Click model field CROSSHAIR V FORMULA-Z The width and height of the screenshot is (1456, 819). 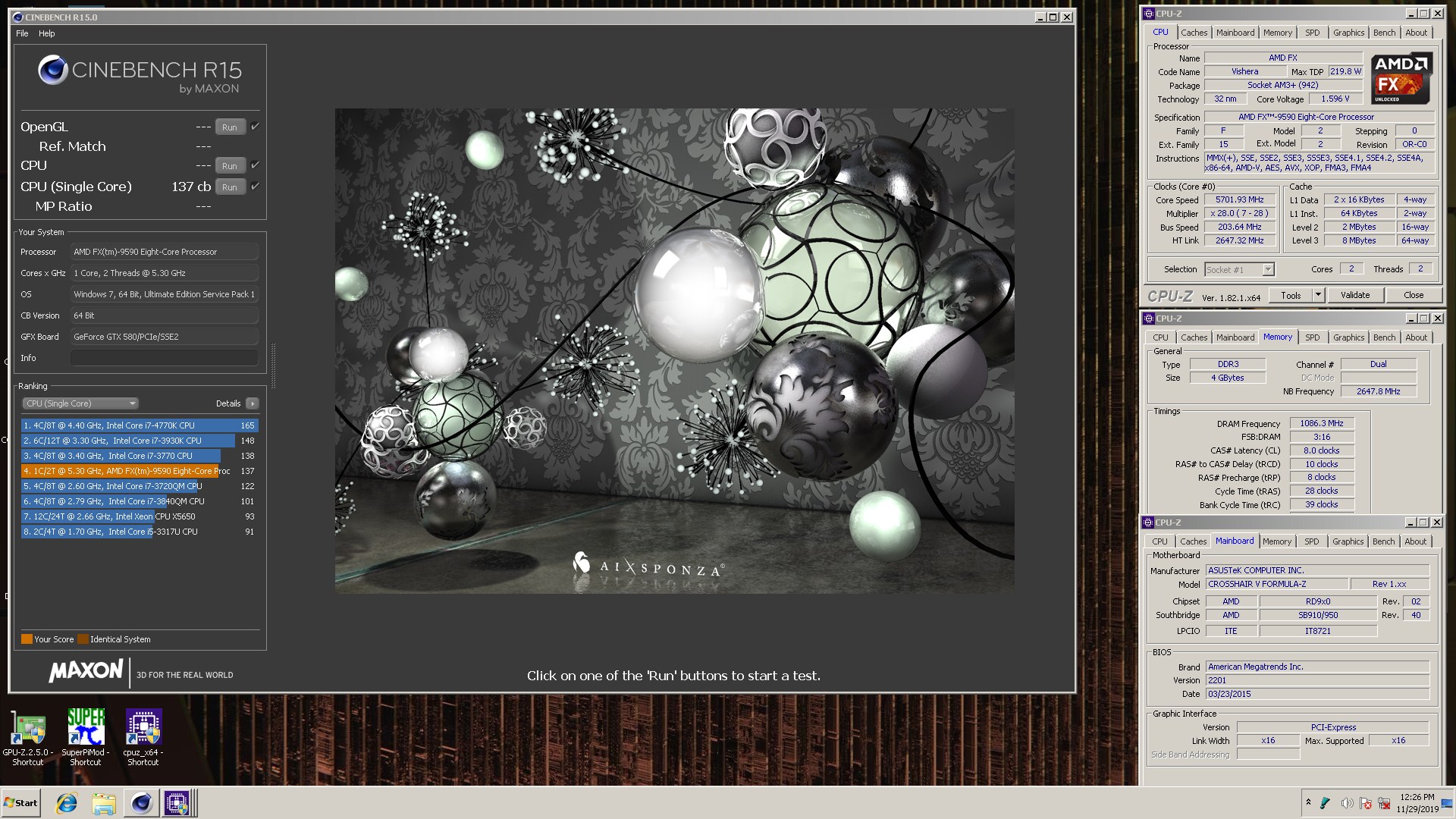(x=1278, y=584)
